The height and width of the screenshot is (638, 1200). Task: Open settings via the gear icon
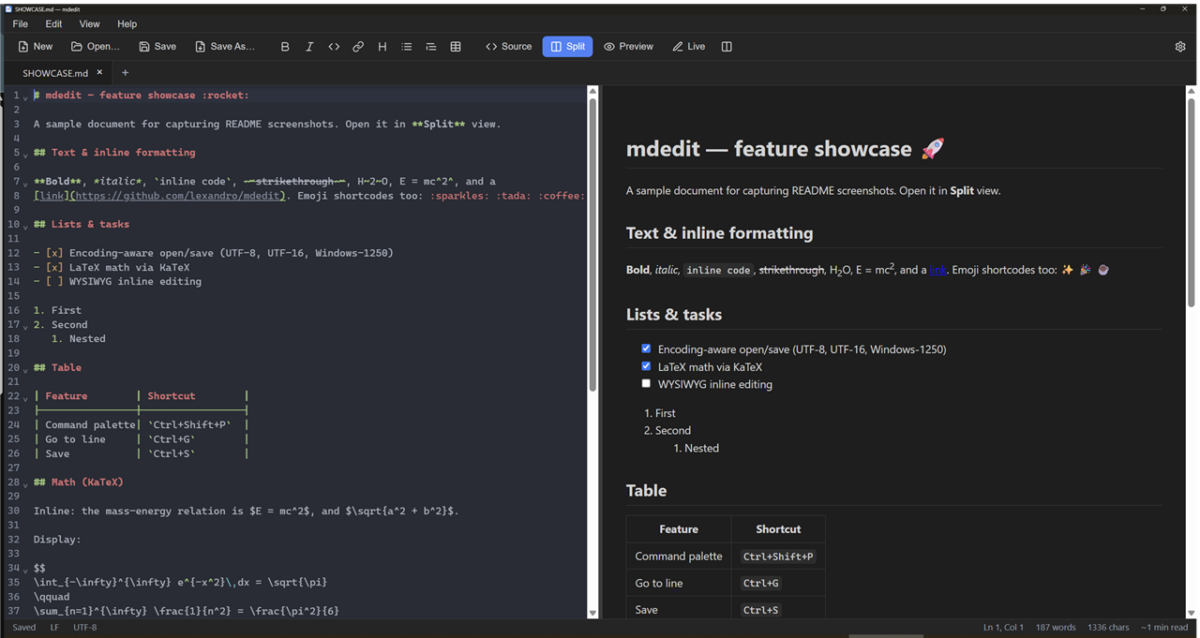pyautogui.click(x=1180, y=47)
